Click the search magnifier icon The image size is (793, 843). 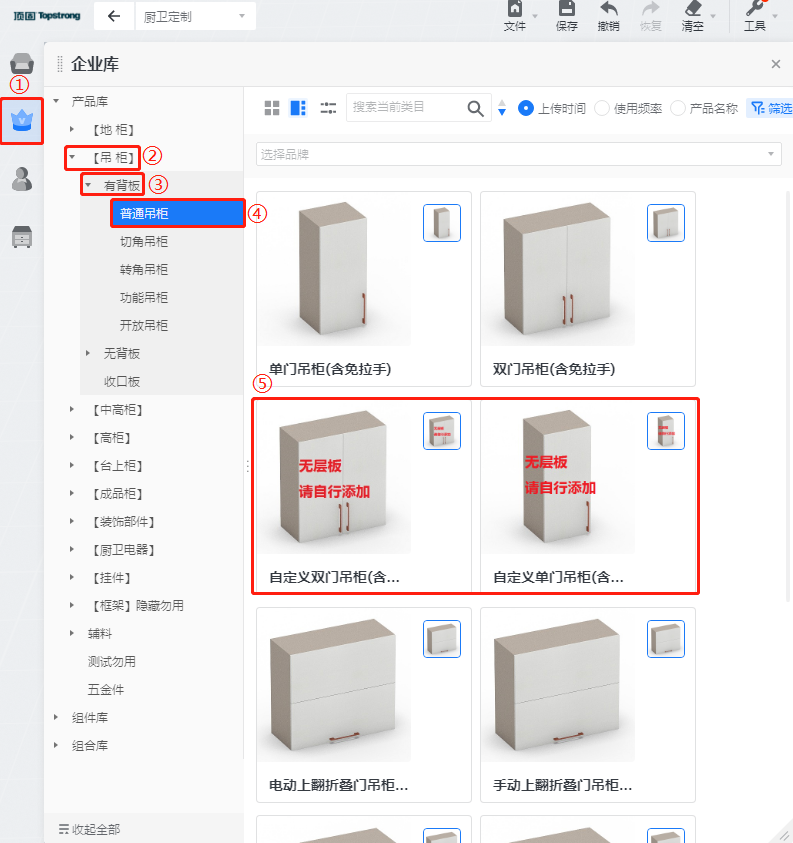pos(475,109)
